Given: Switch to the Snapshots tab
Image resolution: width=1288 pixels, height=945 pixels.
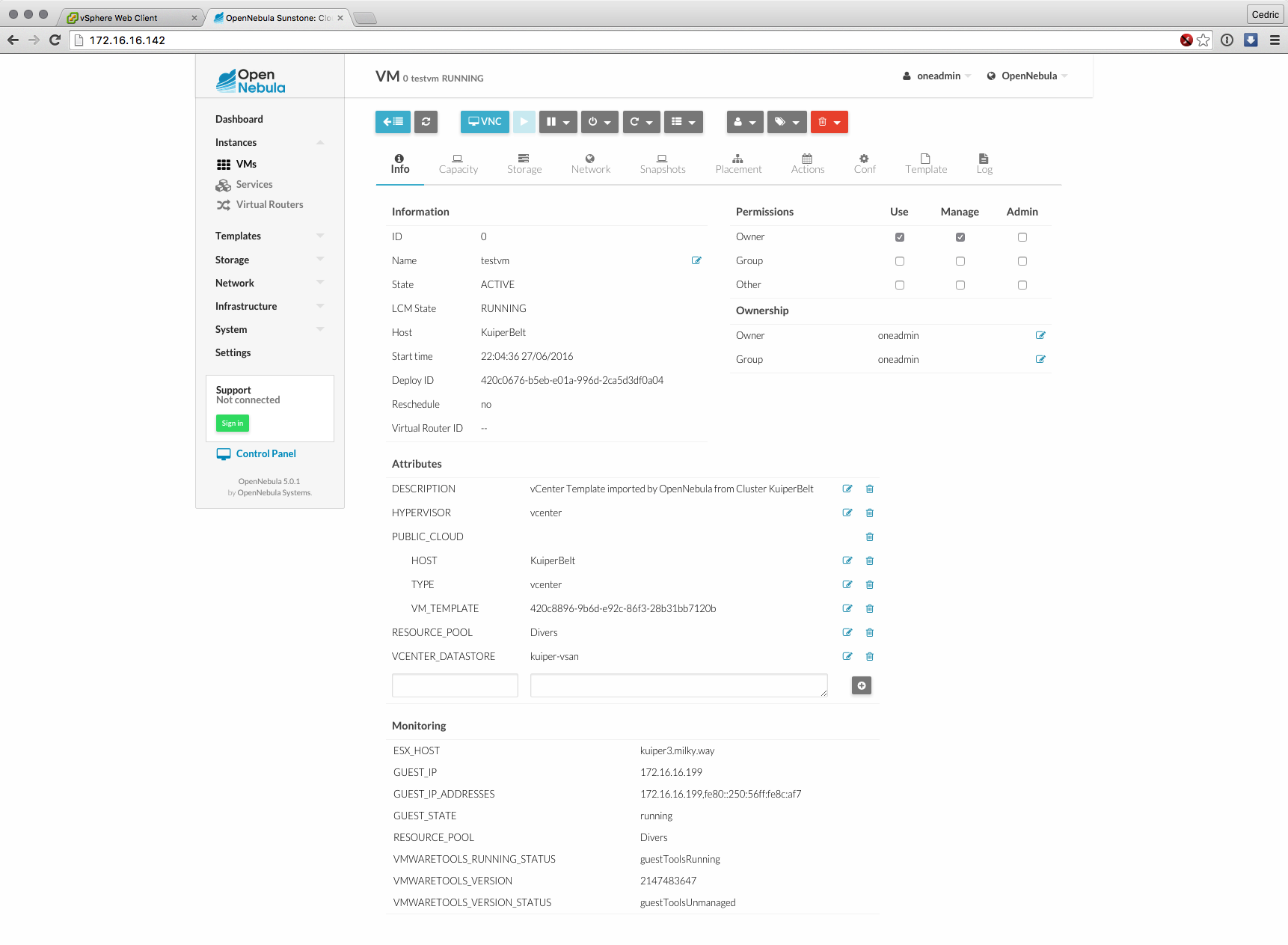Looking at the screenshot, I should 662,164.
